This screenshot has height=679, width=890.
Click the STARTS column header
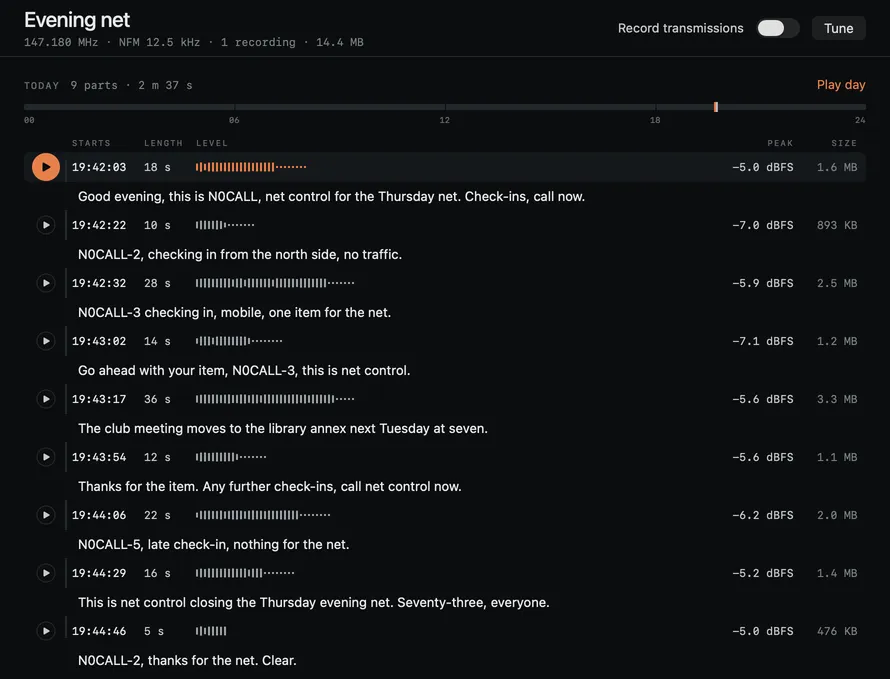[91, 143]
